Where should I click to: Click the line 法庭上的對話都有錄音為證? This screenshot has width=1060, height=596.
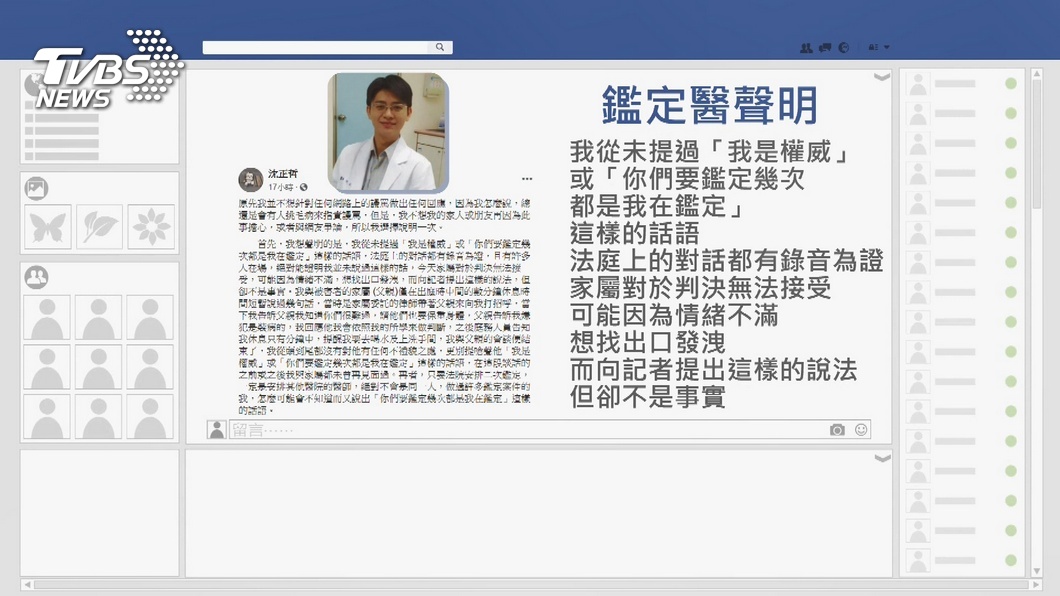727,260
